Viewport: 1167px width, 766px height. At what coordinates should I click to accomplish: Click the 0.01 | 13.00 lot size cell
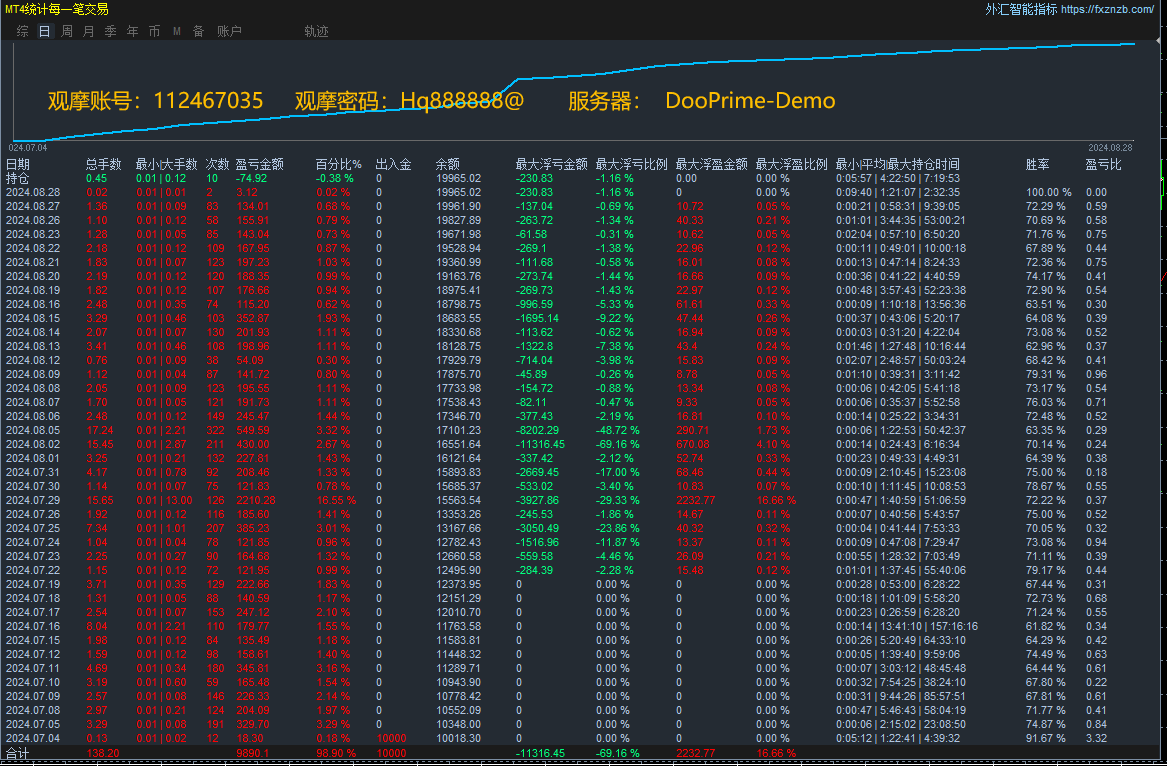click(164, 500)
